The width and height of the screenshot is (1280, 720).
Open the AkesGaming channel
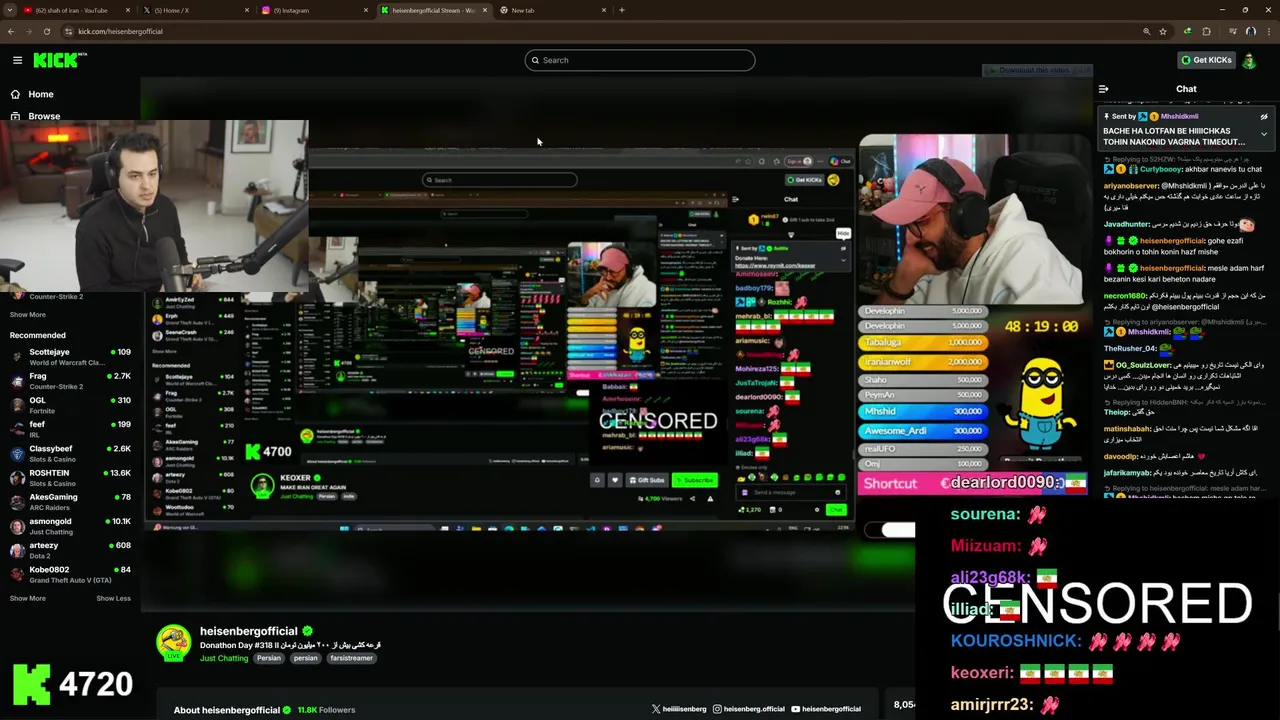tap(70, 501)
